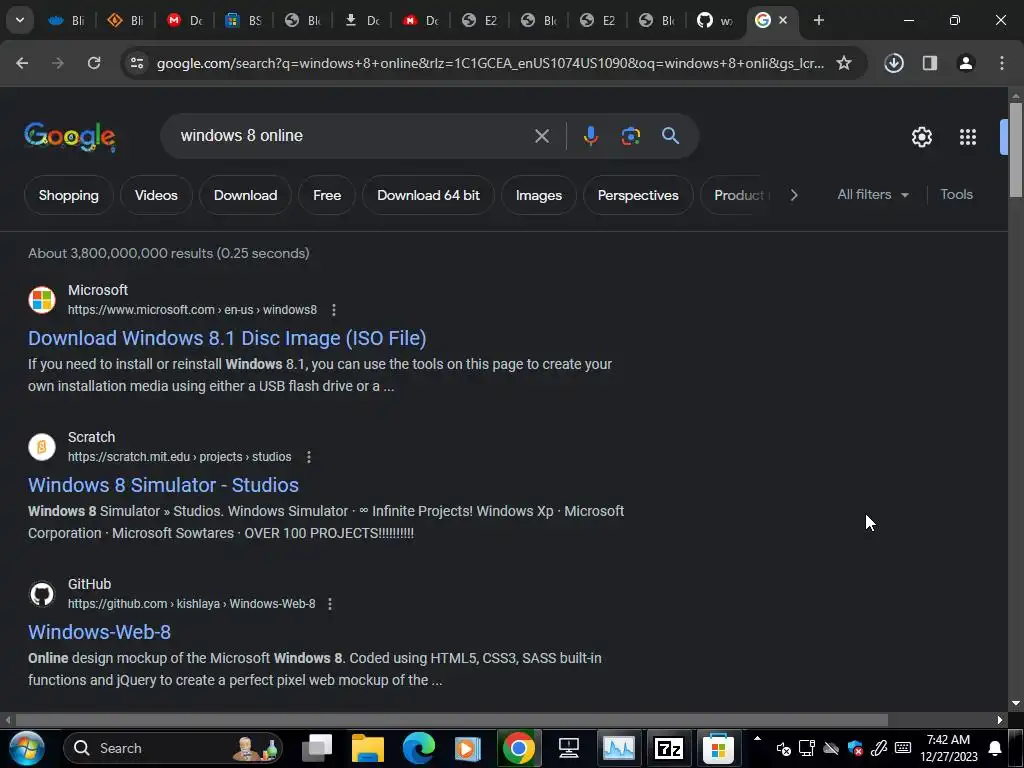This screenshot has width=1024, height=768.
Task: Go back with the browser back arrow
Action: click(x=22, y=63)
